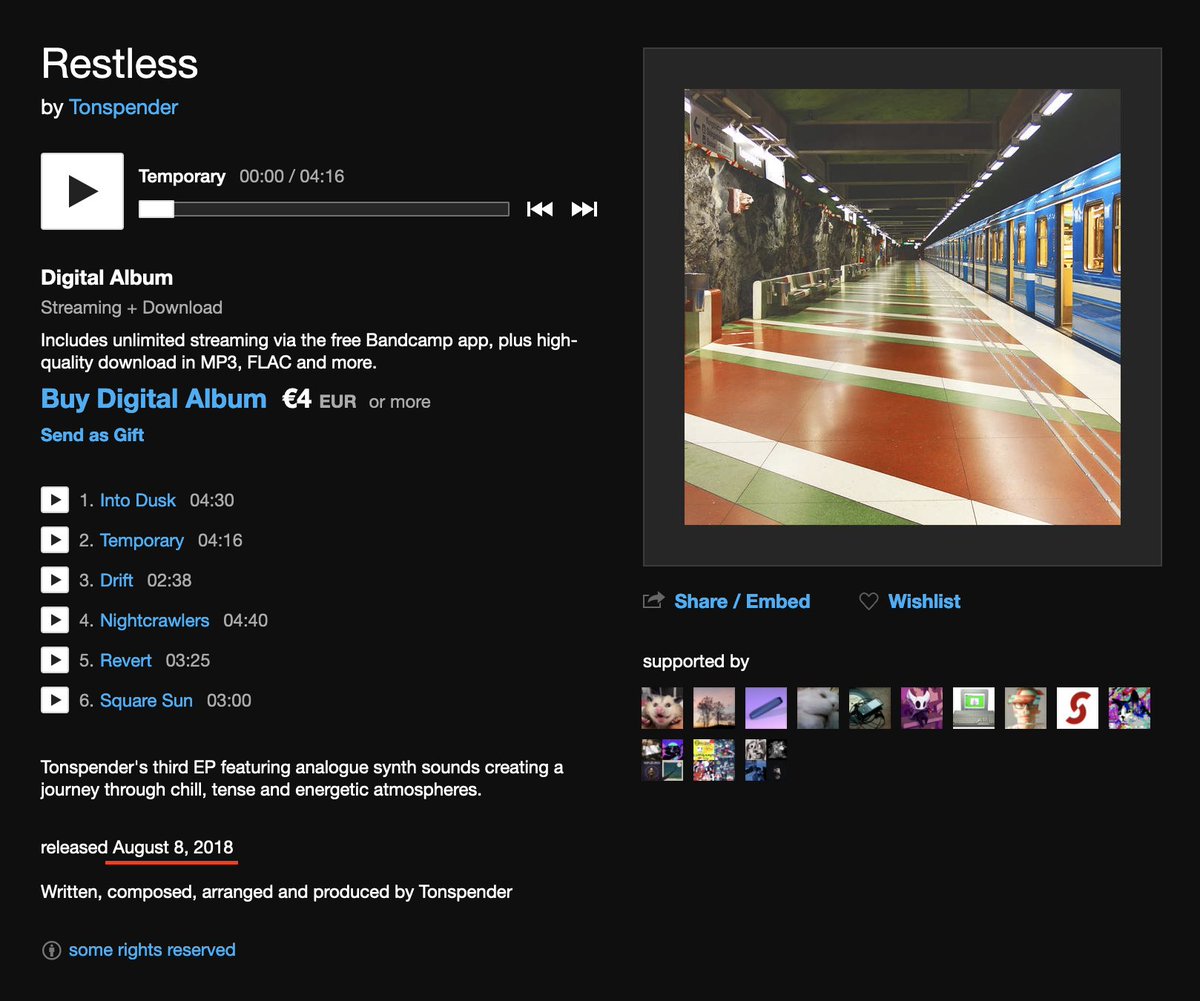Play track 5 Revert
1200x1001 pixels.
[54, 660]
